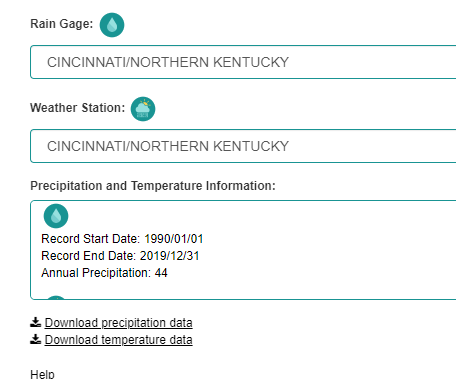Select the 2019/12/31 date value

coord(169,256)
